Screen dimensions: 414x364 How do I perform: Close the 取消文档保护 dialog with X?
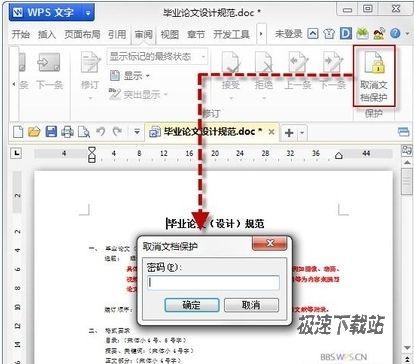270,243
